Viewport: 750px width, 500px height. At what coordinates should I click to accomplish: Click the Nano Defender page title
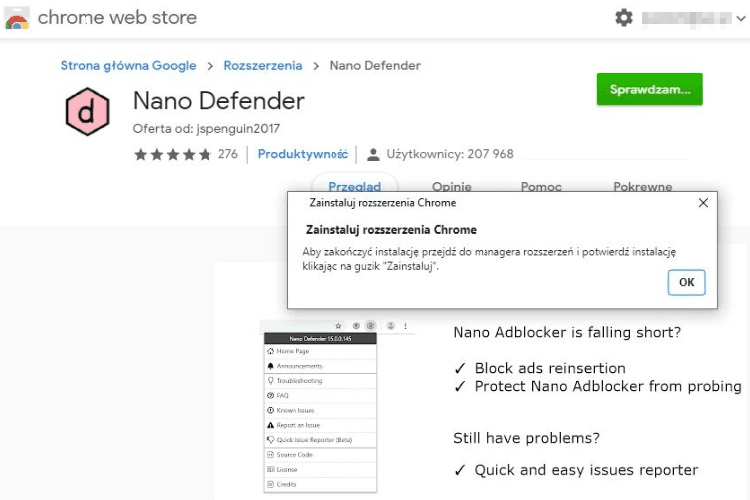tap(219, 101)
